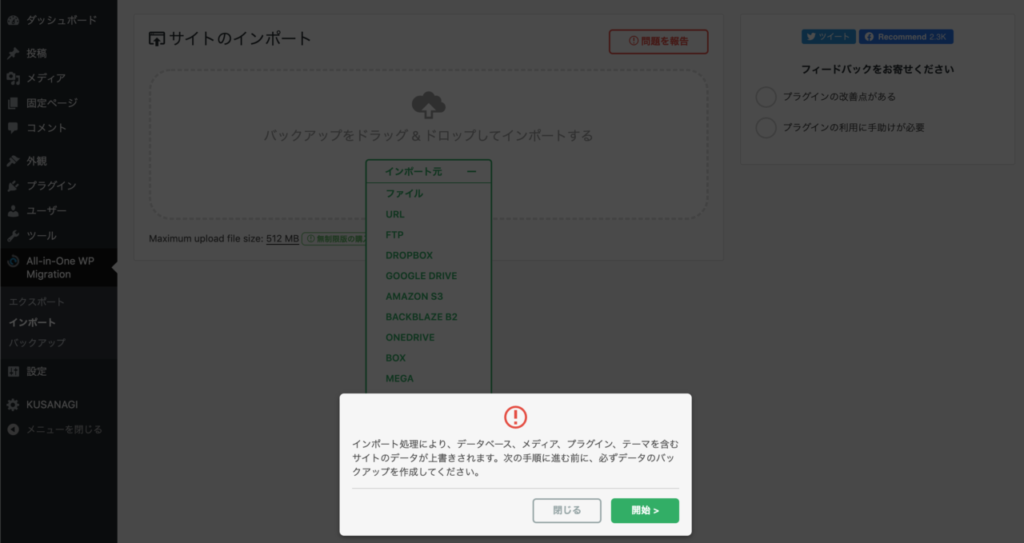Screen dimensions: 1024x543
Task: Choose AMAZON S3 as import source
Action: tap(414, 296)
